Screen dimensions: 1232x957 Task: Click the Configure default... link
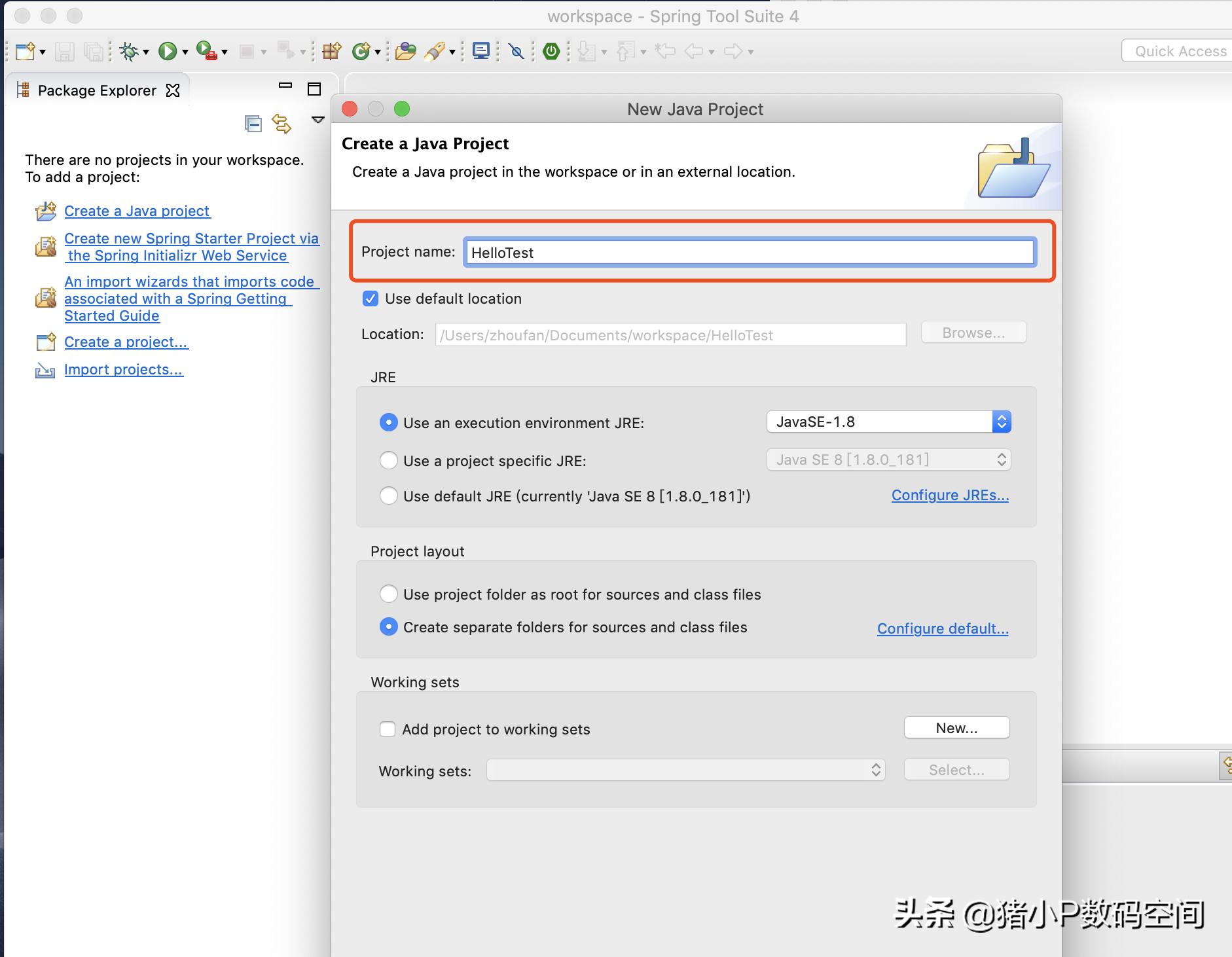(x=943, y=629)
